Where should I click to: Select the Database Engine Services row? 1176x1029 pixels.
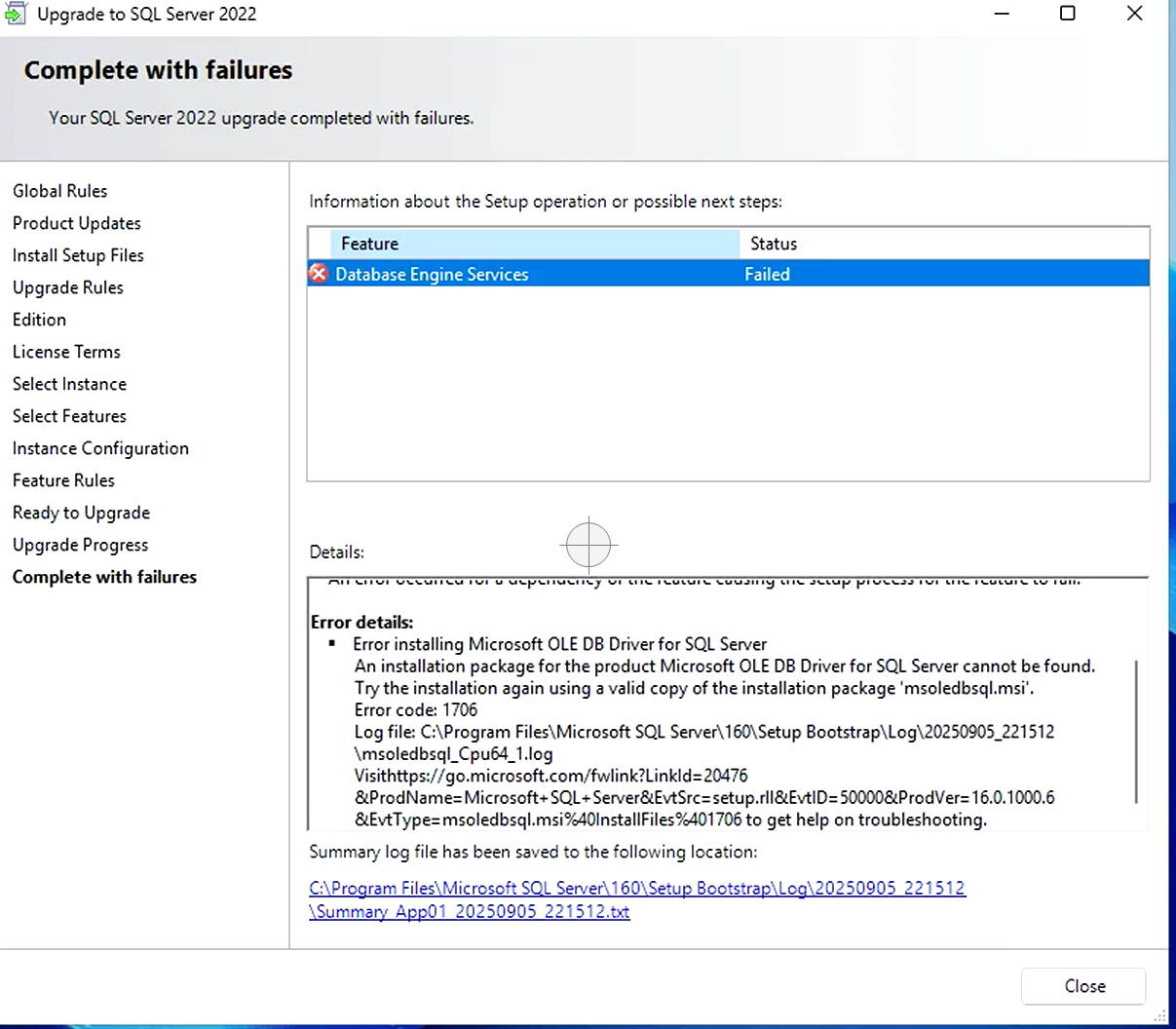585,274
